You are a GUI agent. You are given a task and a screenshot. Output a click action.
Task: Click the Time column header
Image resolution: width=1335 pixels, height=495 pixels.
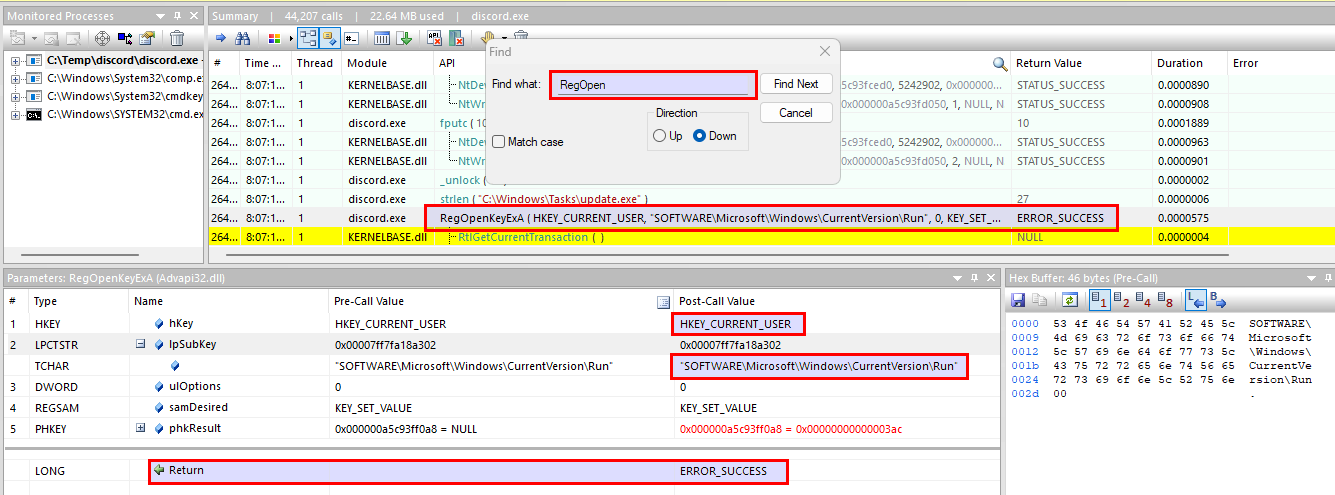tap(266, 63)
